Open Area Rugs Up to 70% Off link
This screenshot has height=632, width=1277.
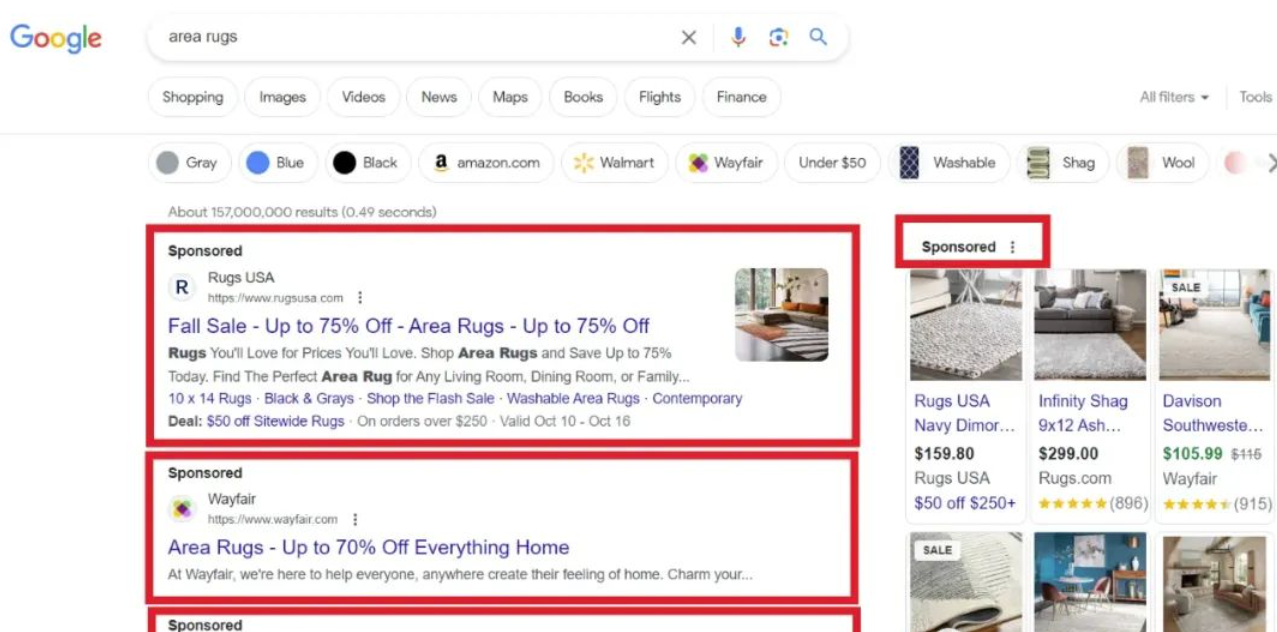[x=369, y=548]
